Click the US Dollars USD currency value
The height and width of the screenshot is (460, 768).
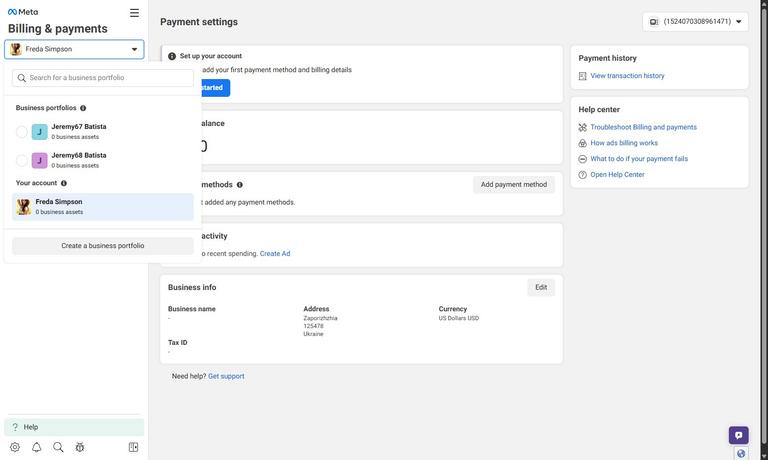[458, 318]
